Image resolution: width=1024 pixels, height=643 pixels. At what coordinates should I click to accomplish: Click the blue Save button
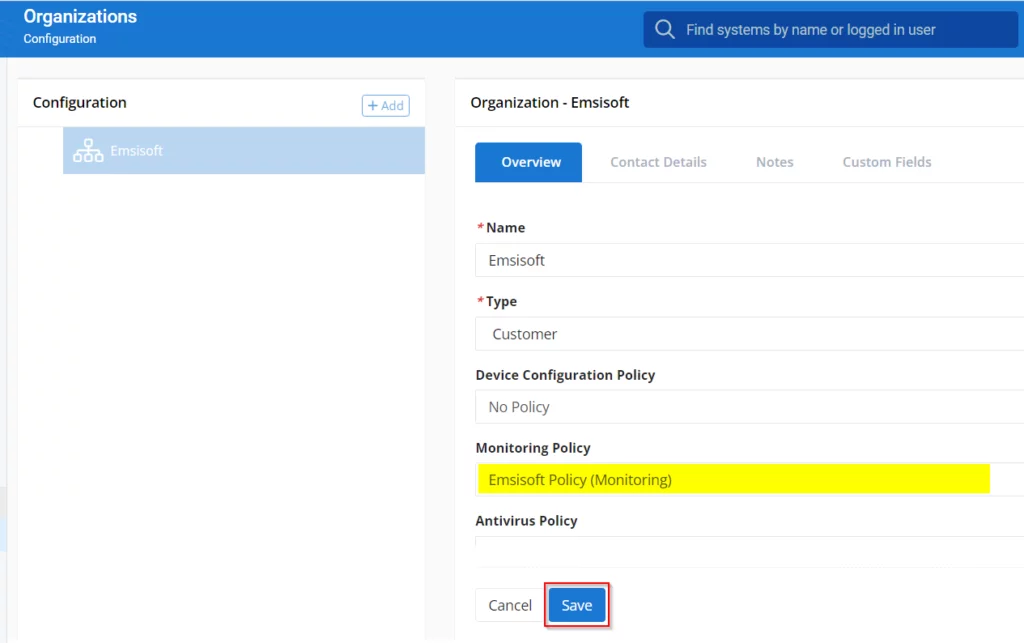point(577,605)
